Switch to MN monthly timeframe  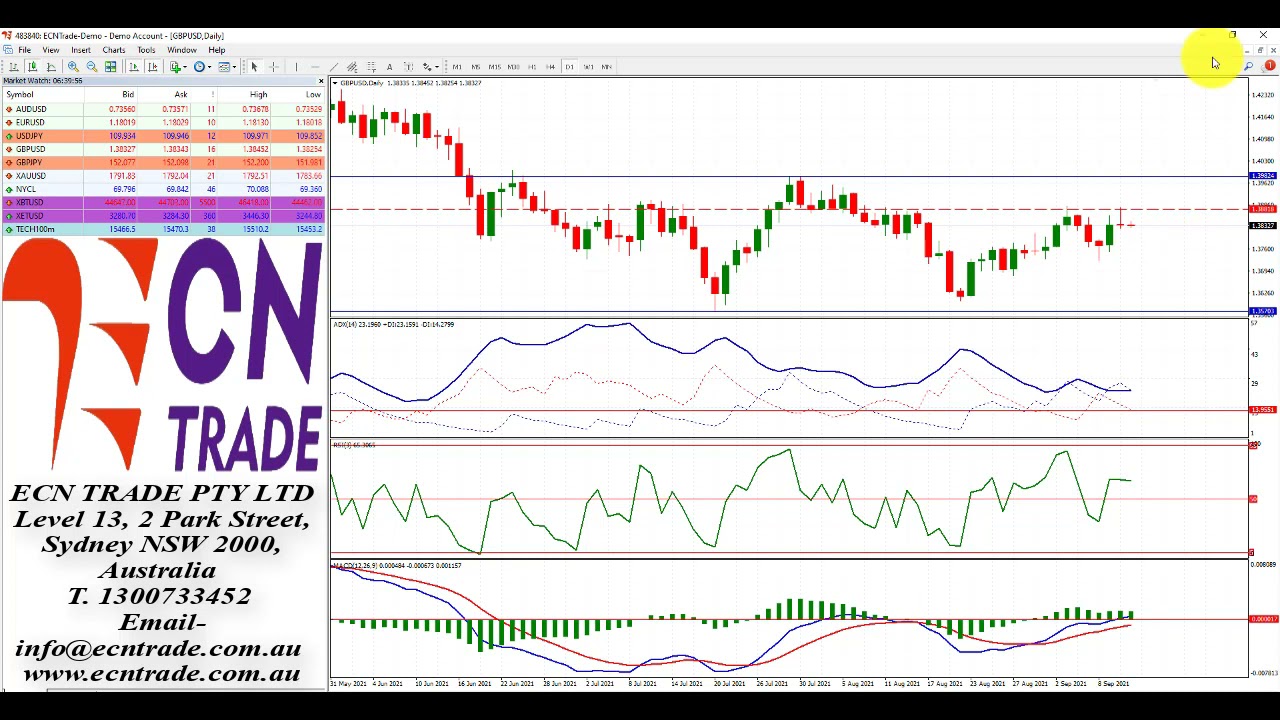click(606, 67)
